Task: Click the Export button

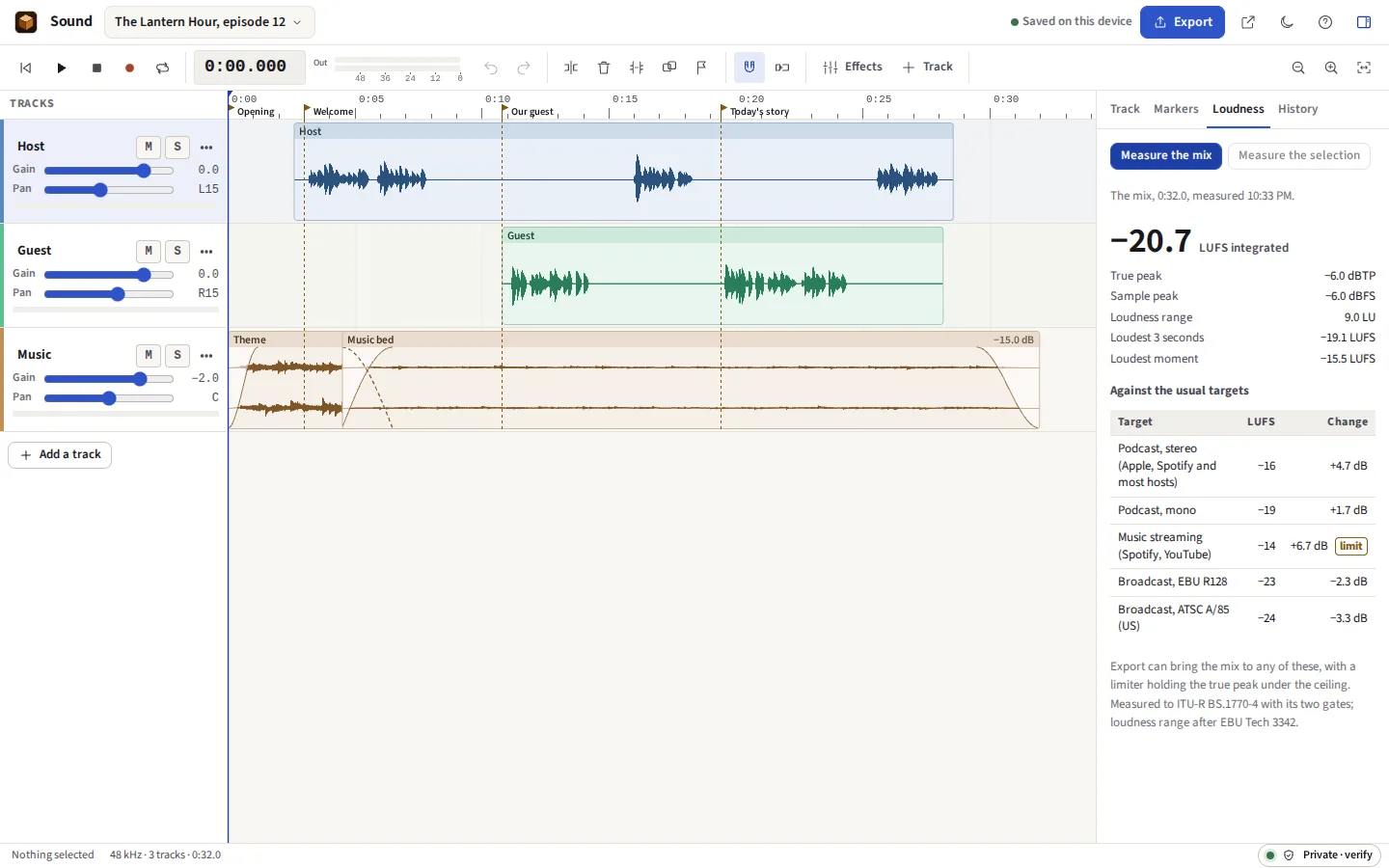Action: (x=1183, y=22)
